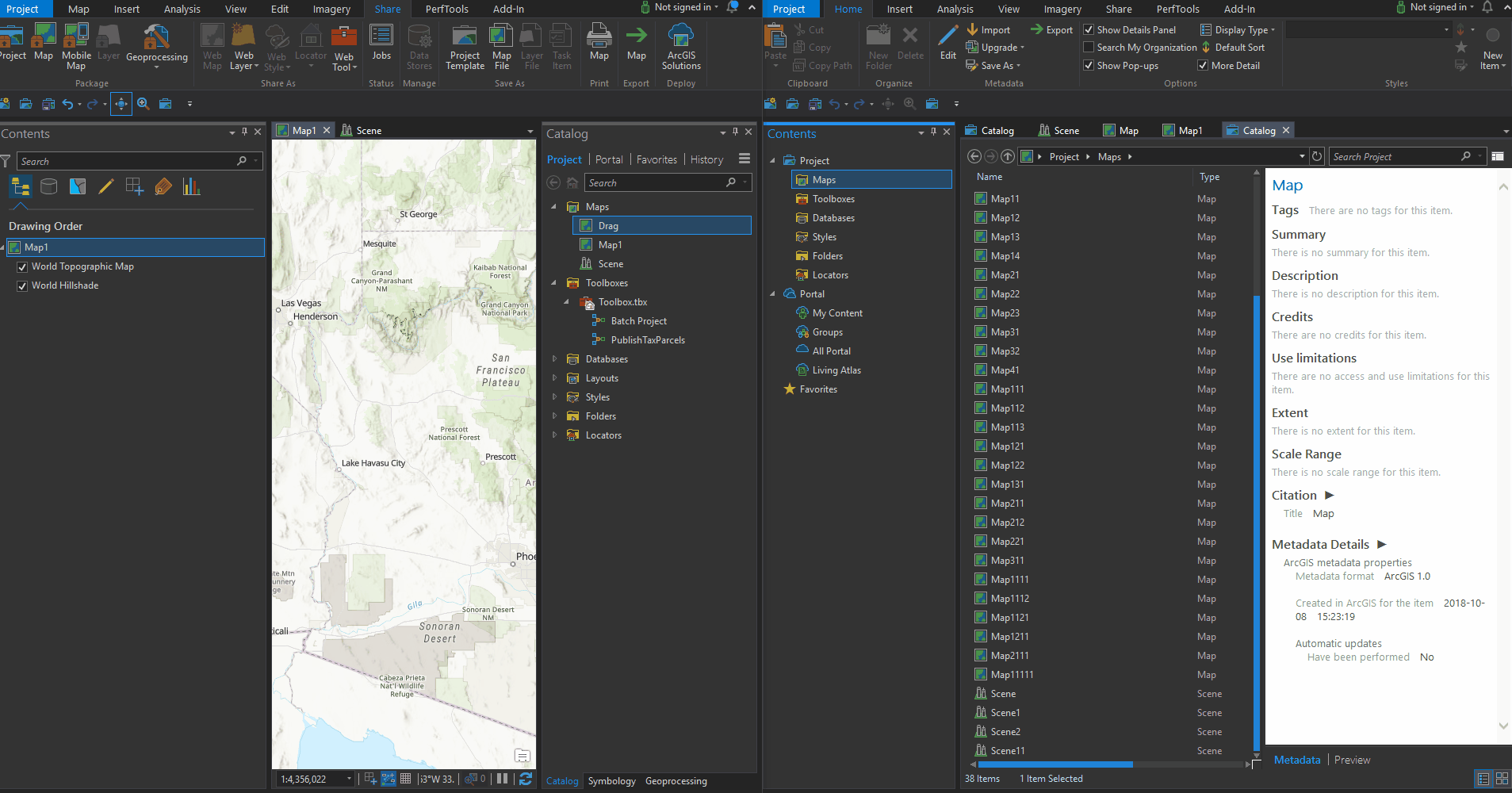Click the Edit metadata pencil icon
The height and width of the screenshot is (793, 1512).
pyautogui.click(x=948, y=42)
